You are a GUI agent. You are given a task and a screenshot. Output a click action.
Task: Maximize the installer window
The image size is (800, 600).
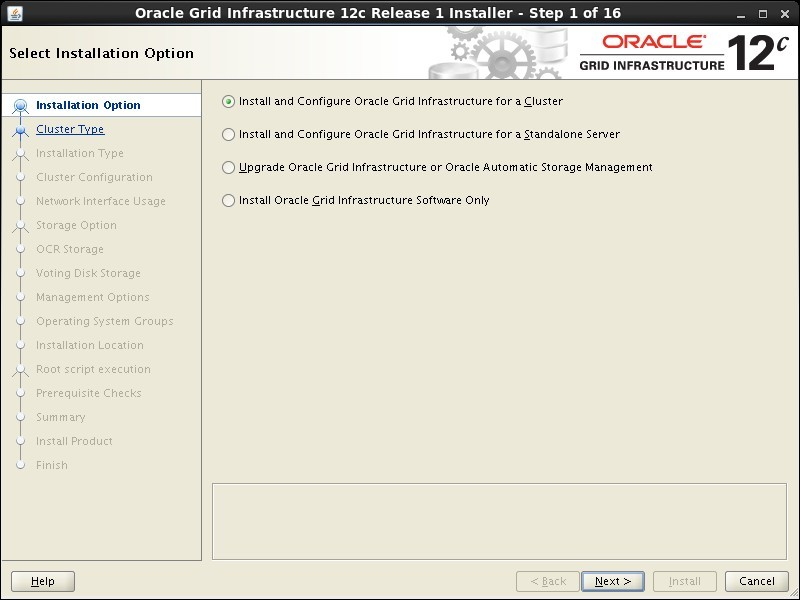[x=763, y=14]
